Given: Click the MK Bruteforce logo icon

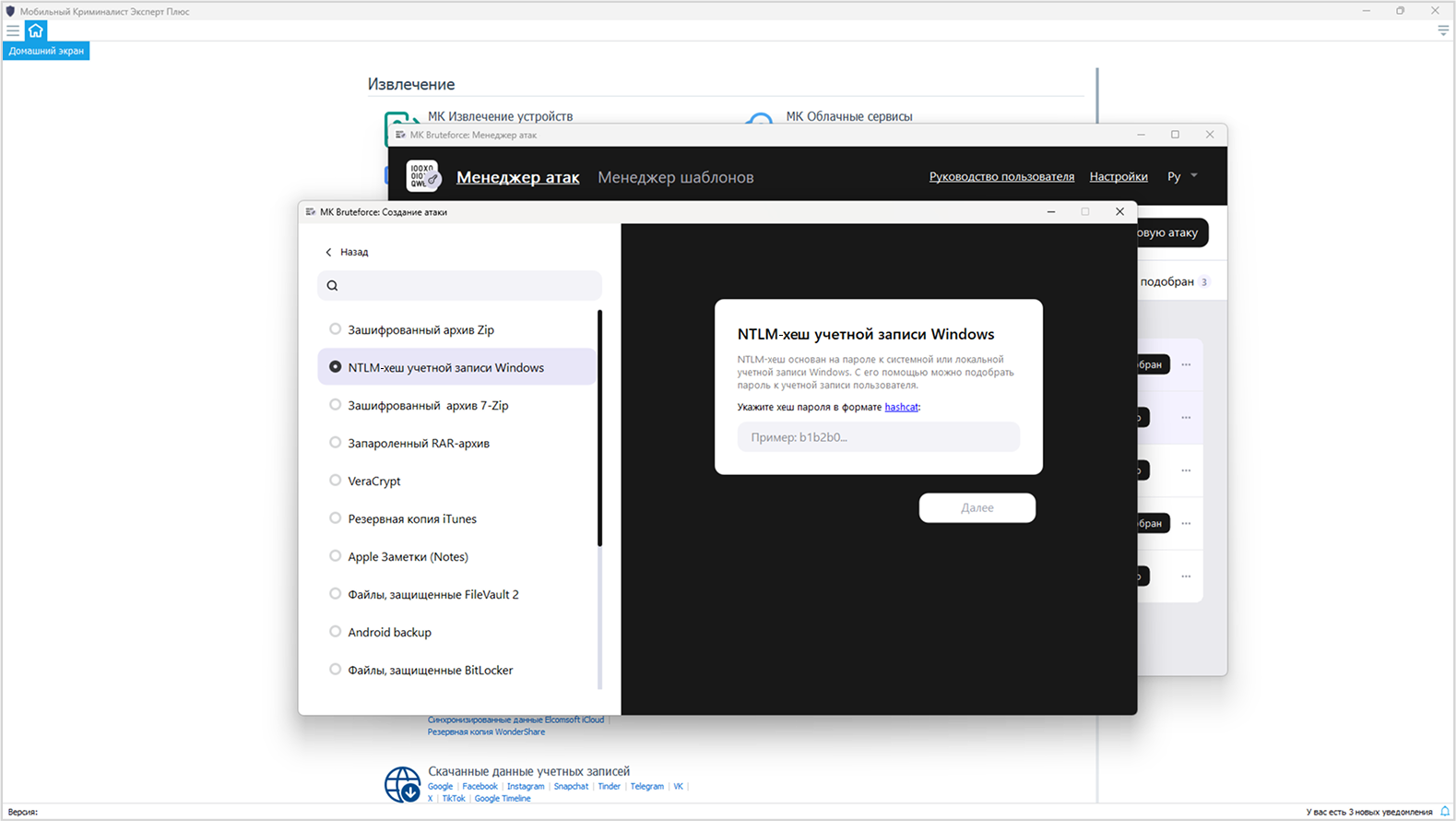Looking at the screenshot, I should (x=423, y=176).
